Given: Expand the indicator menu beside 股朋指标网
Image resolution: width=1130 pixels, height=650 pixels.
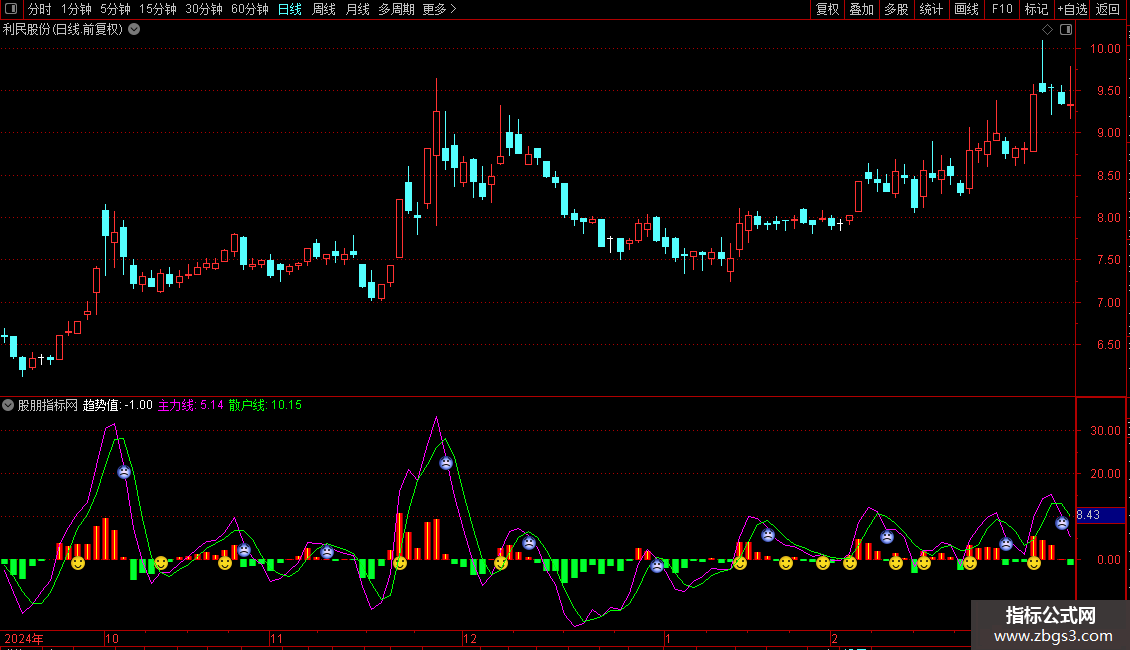Looking at the screenshot, I should pos(8,405).
